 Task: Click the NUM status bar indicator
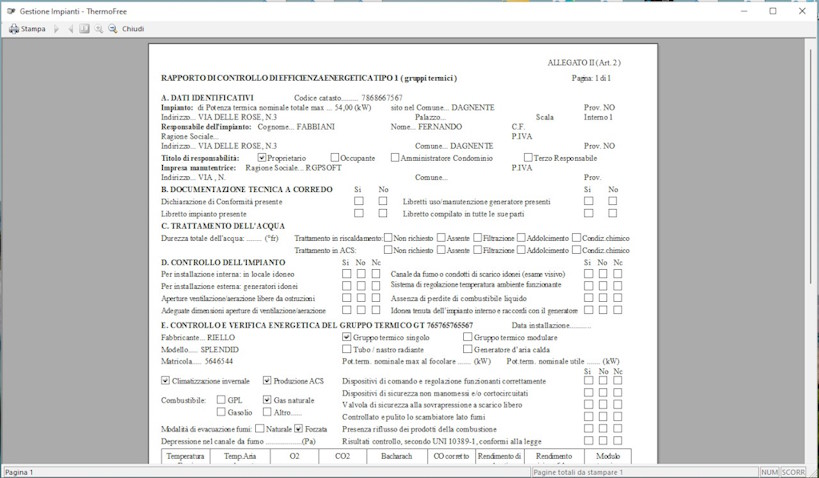pyautogui.click(x=769, y=472)
